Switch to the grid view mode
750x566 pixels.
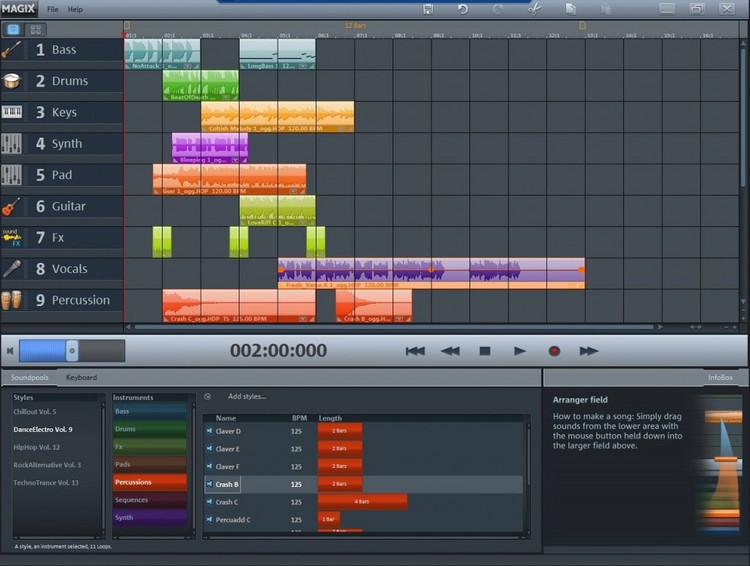click(x=35, y=30)
